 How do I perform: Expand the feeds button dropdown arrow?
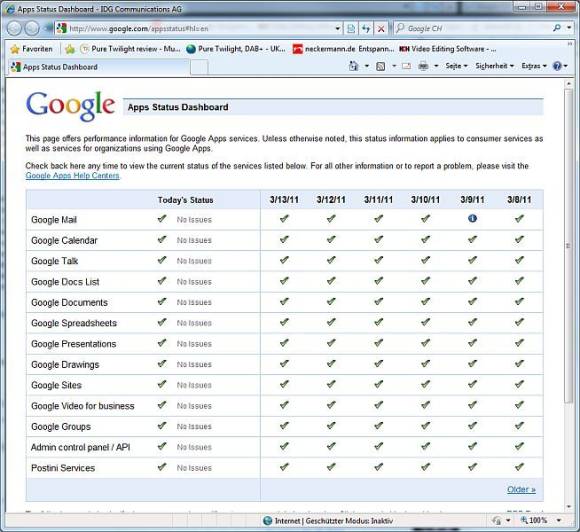coord(394,66)
